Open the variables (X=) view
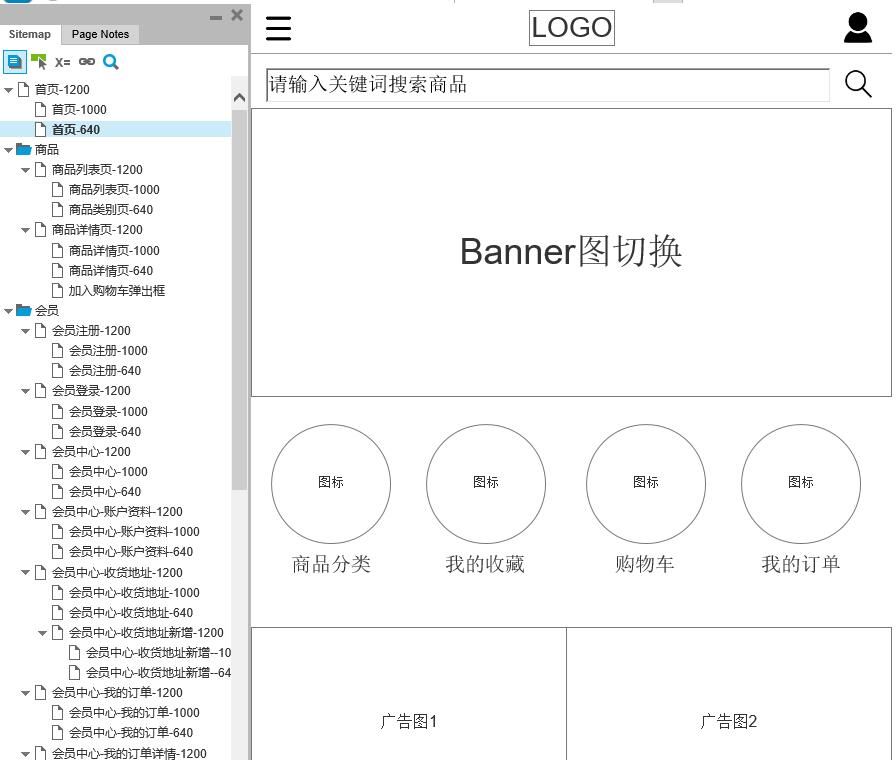This screenshot has height=760, width=896. pyautogui.click(x=63, y=62)
